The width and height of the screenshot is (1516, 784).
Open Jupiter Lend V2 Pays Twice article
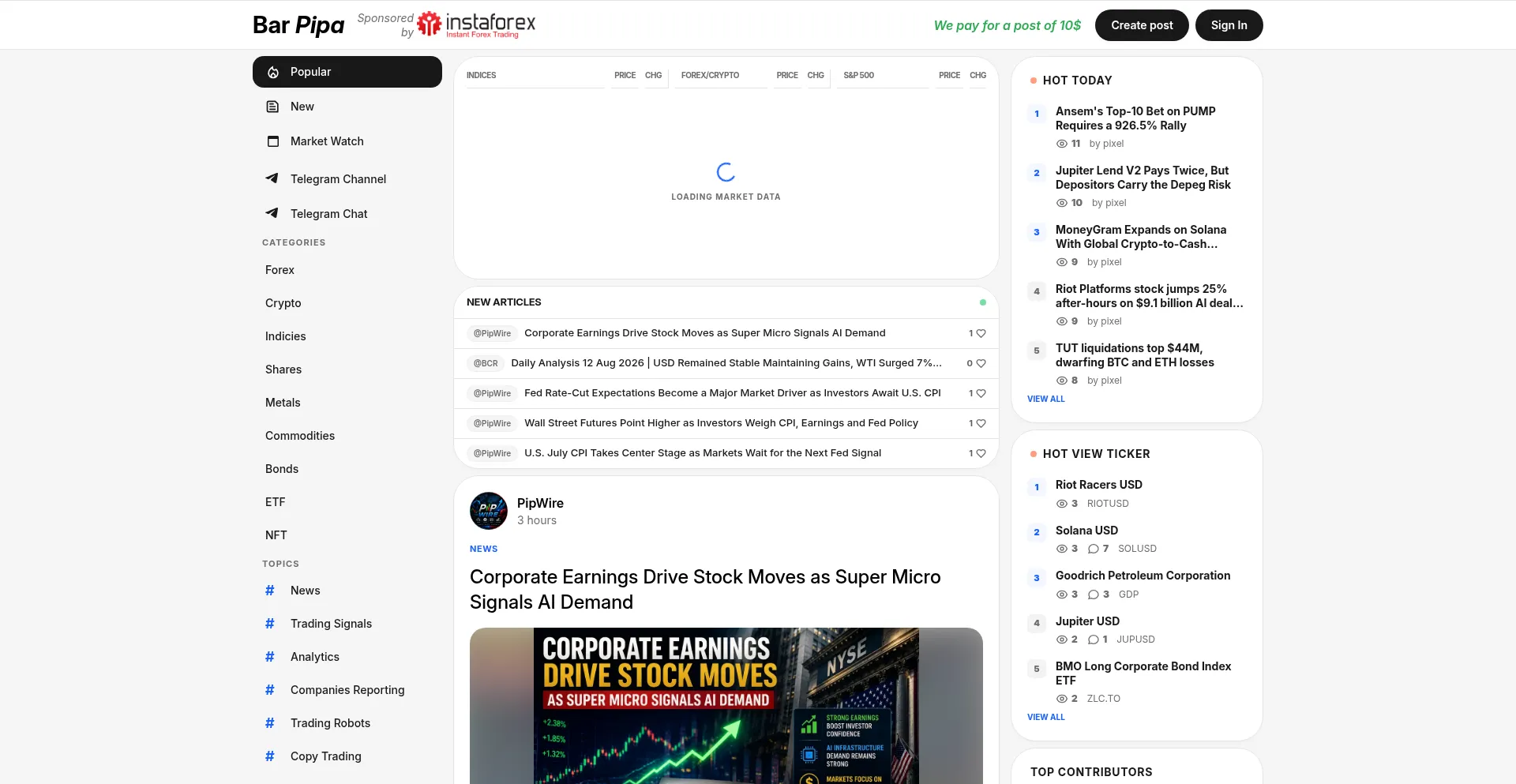click(x=1143, y=178)
